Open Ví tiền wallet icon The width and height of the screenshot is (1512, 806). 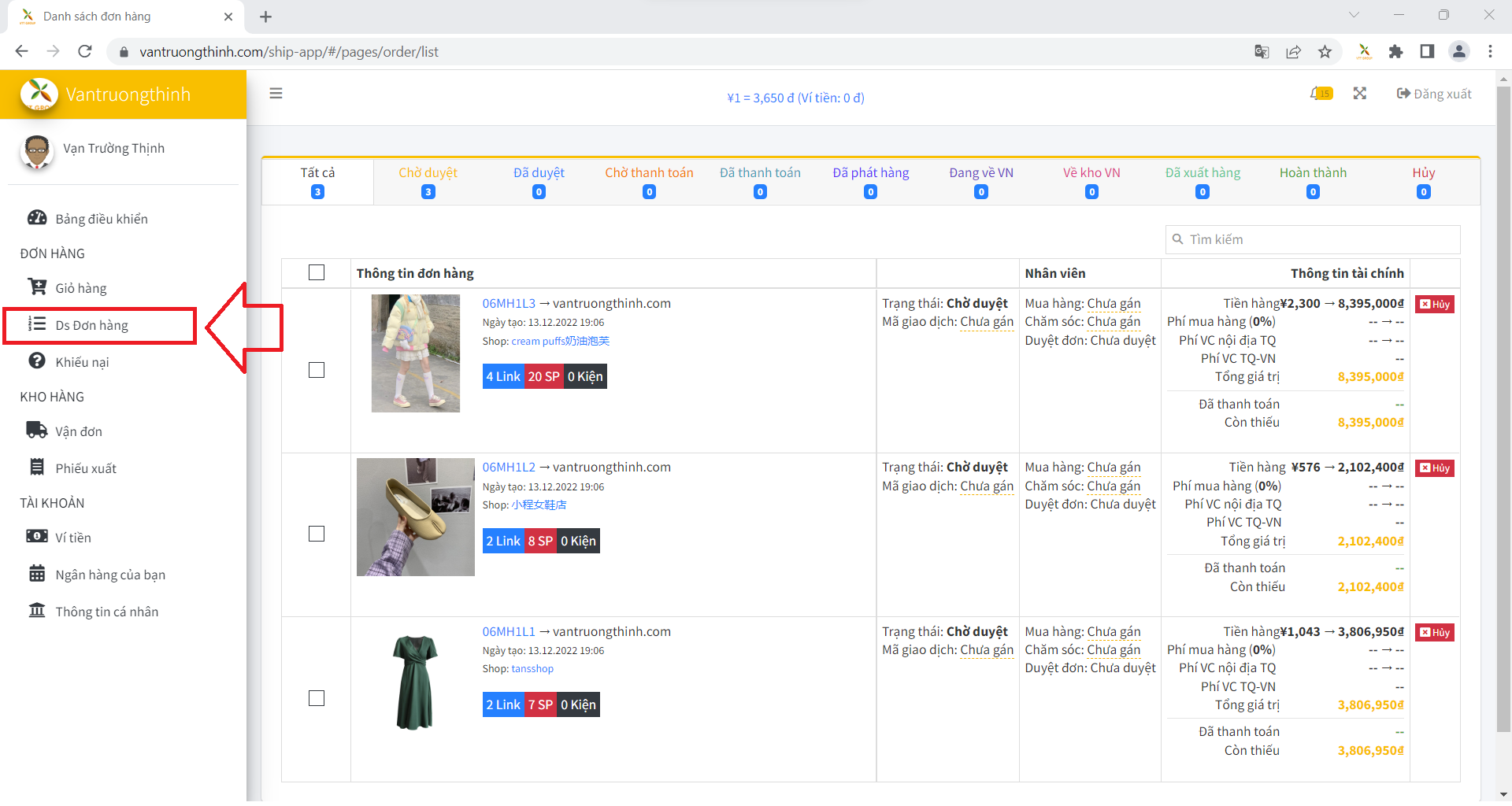click(37, 537)
